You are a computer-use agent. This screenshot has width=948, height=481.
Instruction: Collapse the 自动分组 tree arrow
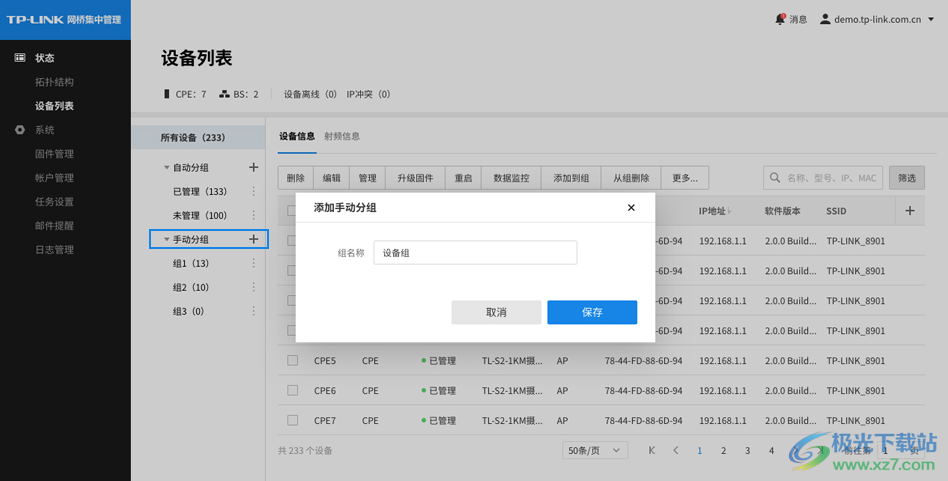[x=167, y=167]
